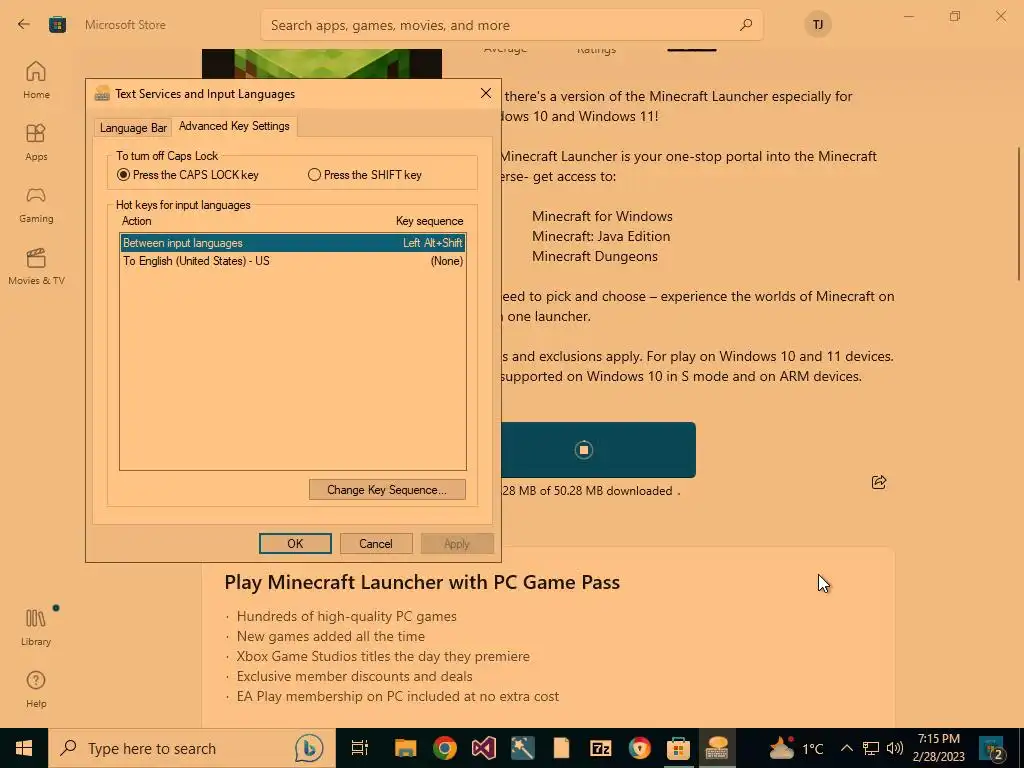Select Press the CAPS LOCK key option
The width and height of the screenshot is (1024, 768).
coord(187,175)
